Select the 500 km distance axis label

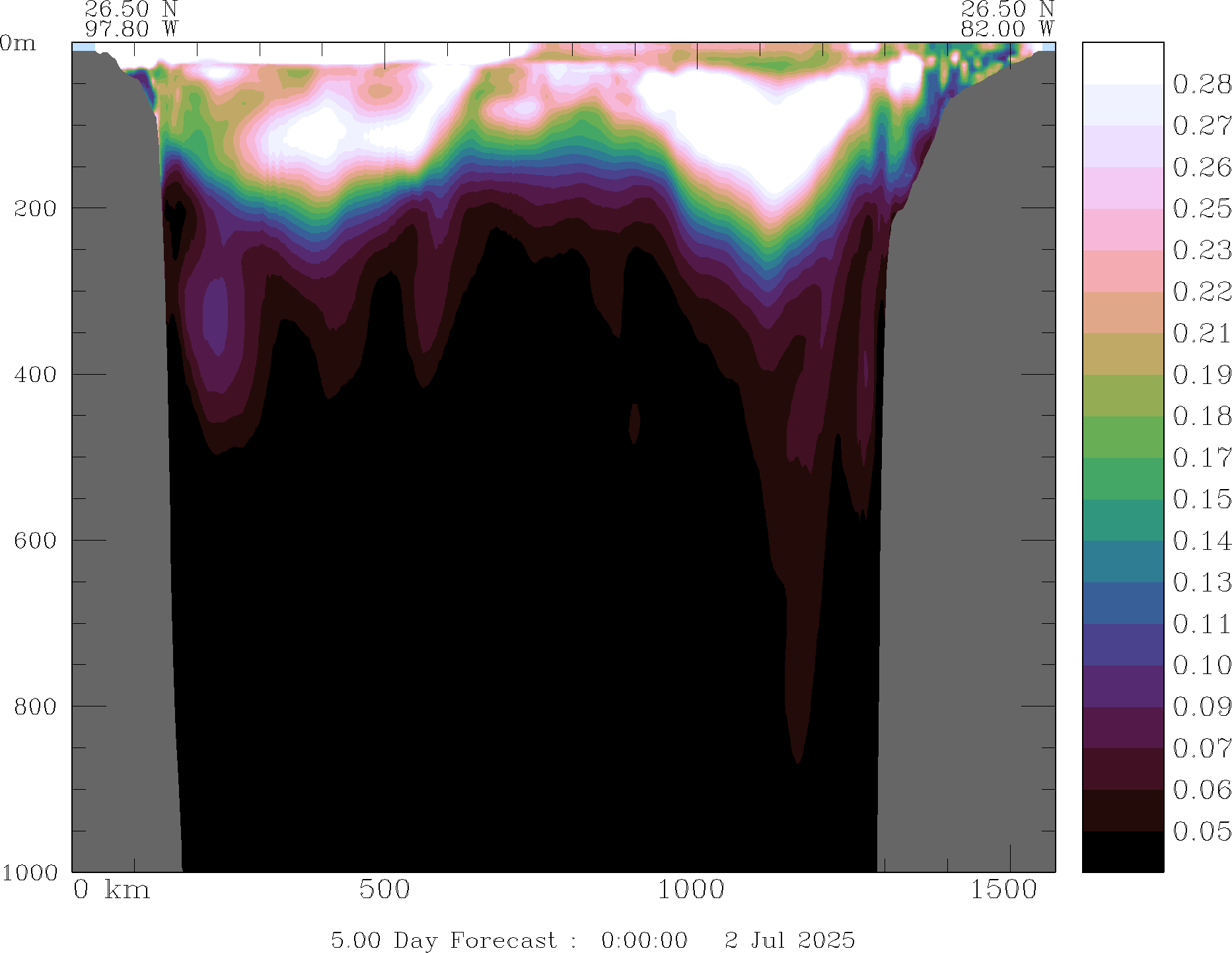[384, 890]
